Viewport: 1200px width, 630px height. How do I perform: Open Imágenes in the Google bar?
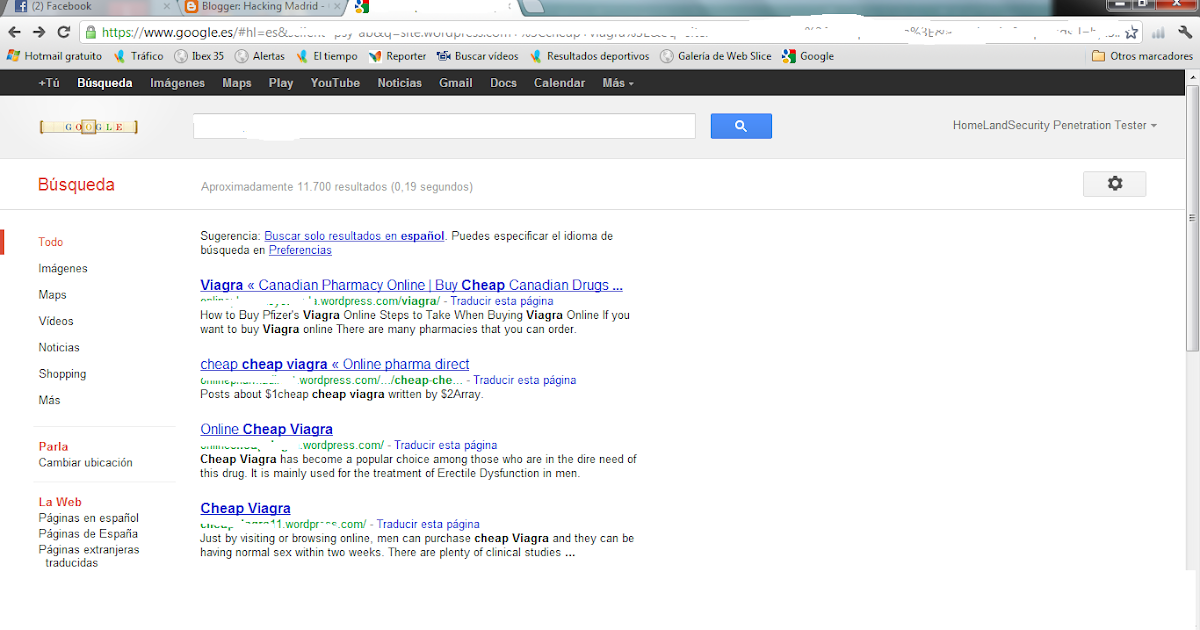click(177, 83)
